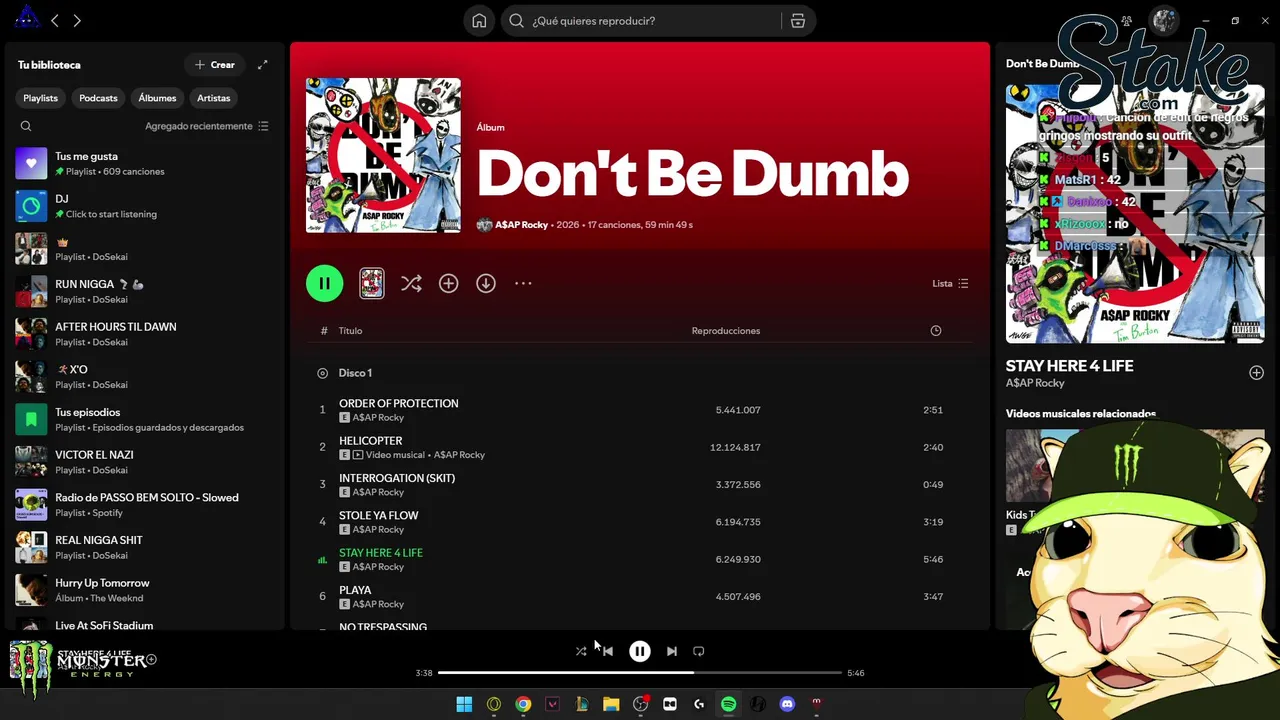Open the Lista view dropdown

pos(950,284)
